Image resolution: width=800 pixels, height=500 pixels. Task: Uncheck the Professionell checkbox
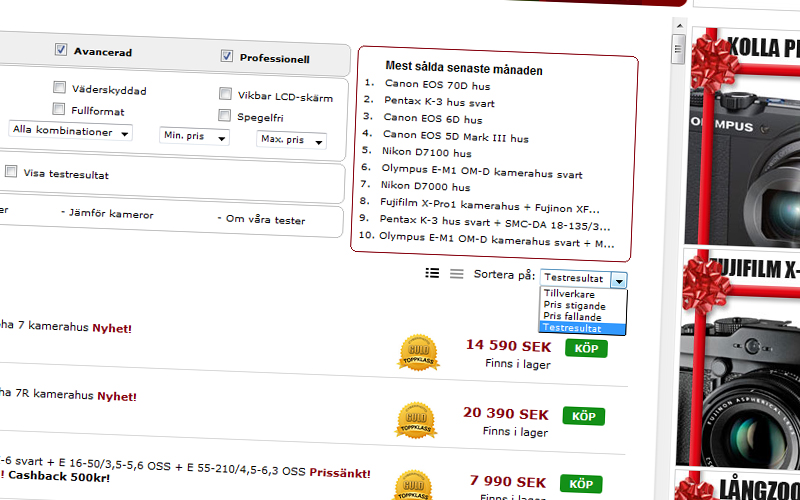227,56
